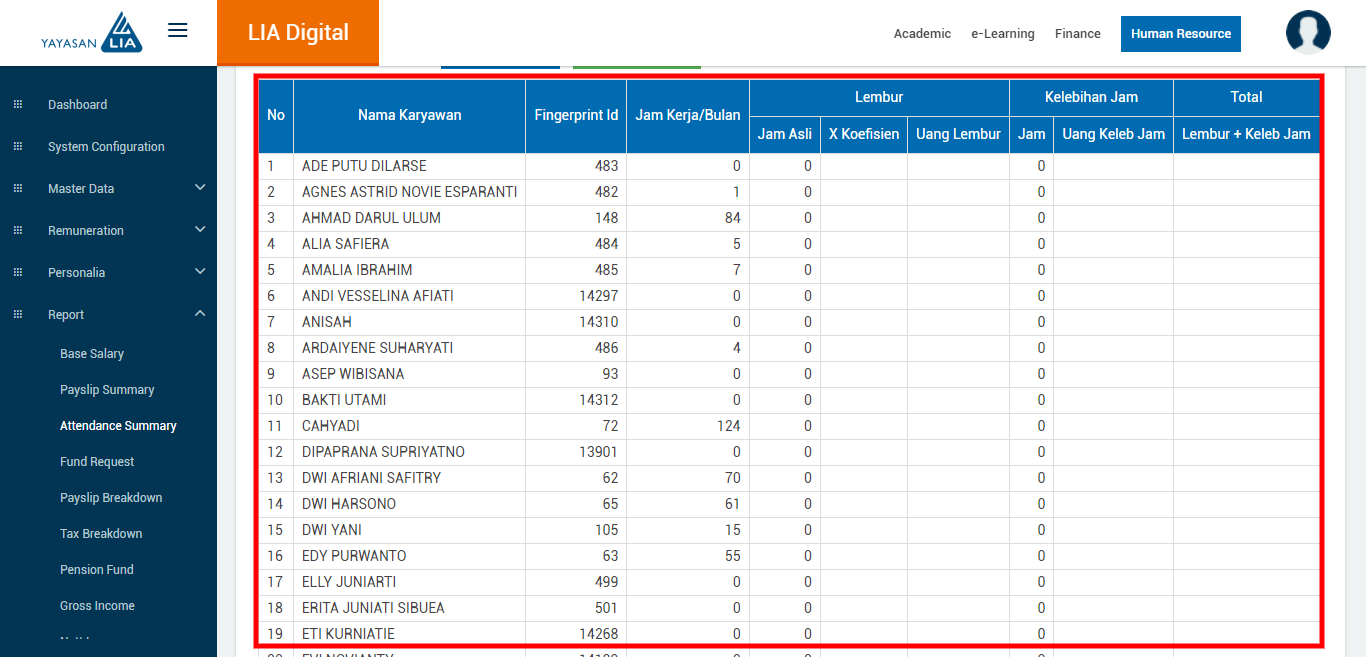Collapse the Report section chevron
This screenshot has width=1366, height=657.
(x=200, y=314)
